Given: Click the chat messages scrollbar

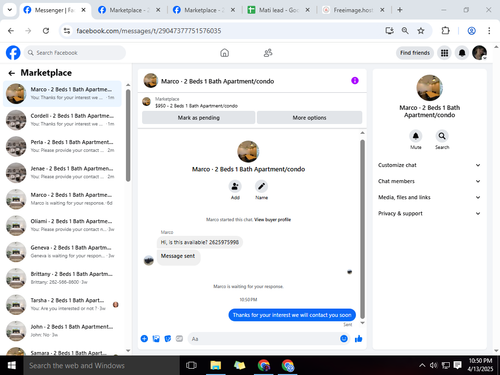Looking at the screenshot, I should point(362,228).
